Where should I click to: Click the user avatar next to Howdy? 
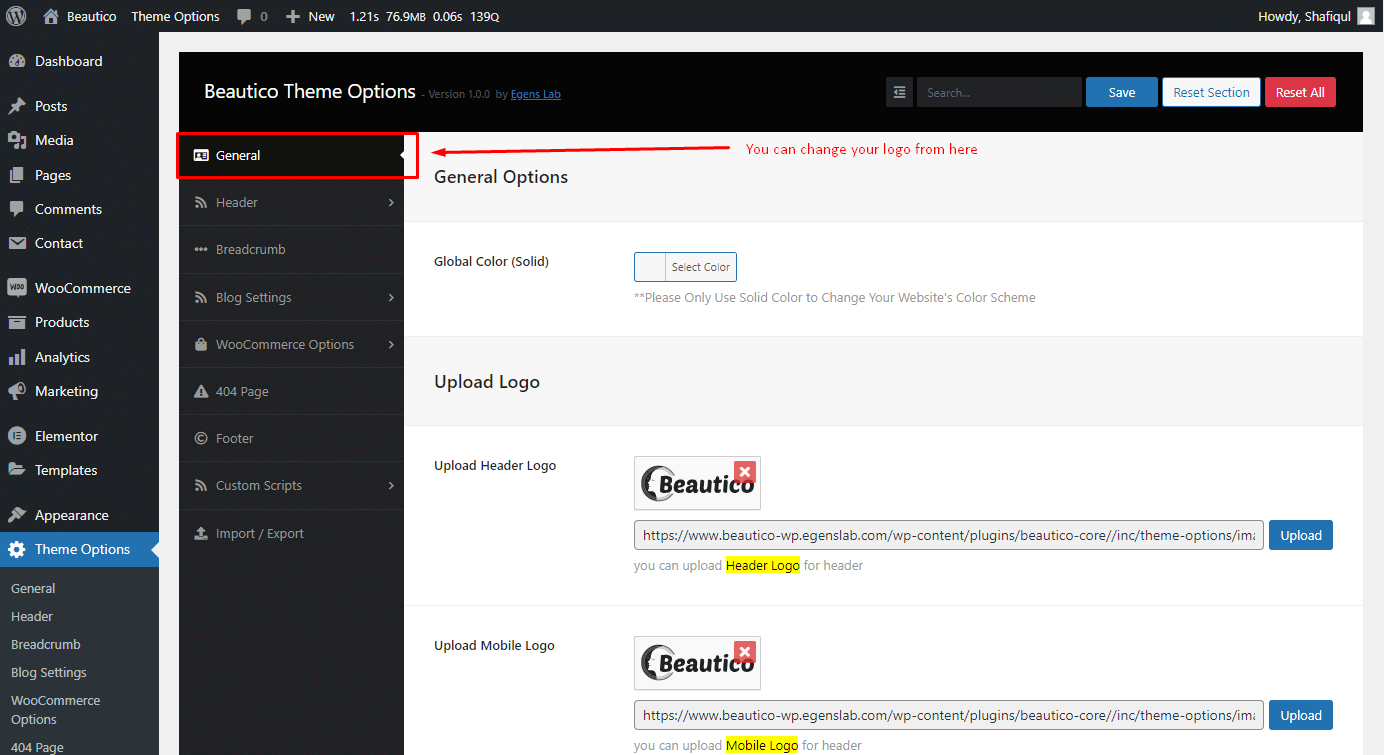coord(1366,16)
